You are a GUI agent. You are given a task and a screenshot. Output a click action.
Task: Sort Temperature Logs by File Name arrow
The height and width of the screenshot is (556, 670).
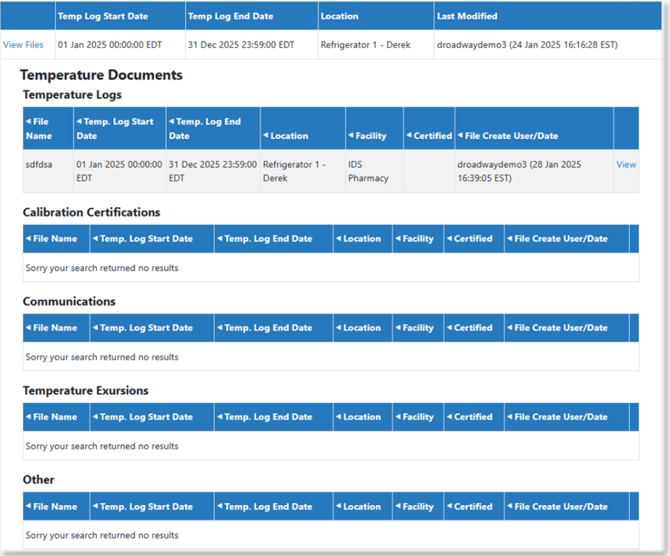point(28,121)
